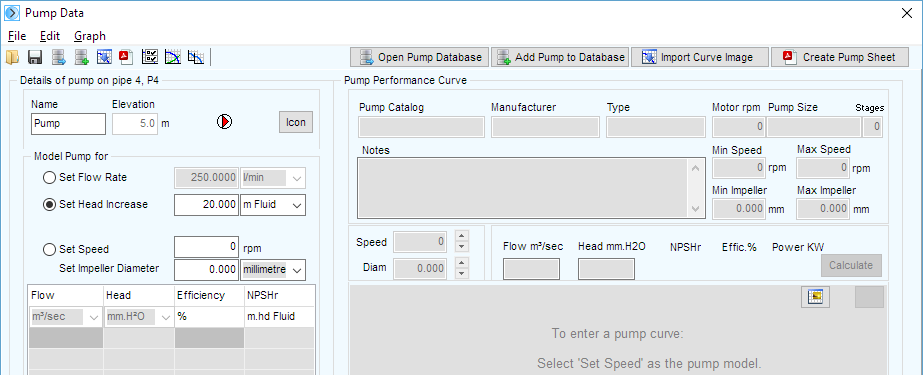Click the Set Speed rpm value field
923x375 pixels.
pyautogui.click(x=207, y=247)
